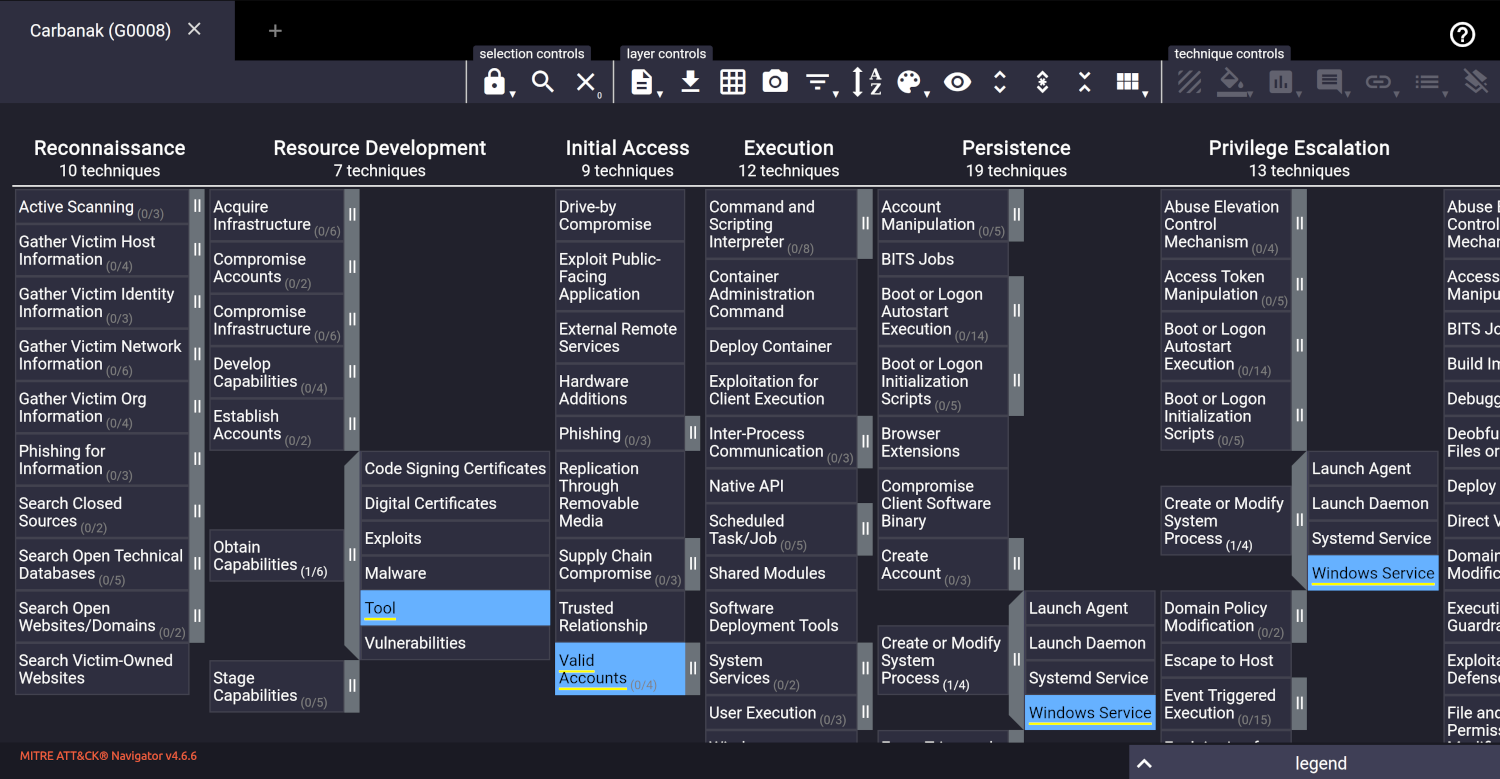This screenshot has height=779, width=1500.
Task: Open the background color fill bucket
Action: click(x=1232, y=82)
